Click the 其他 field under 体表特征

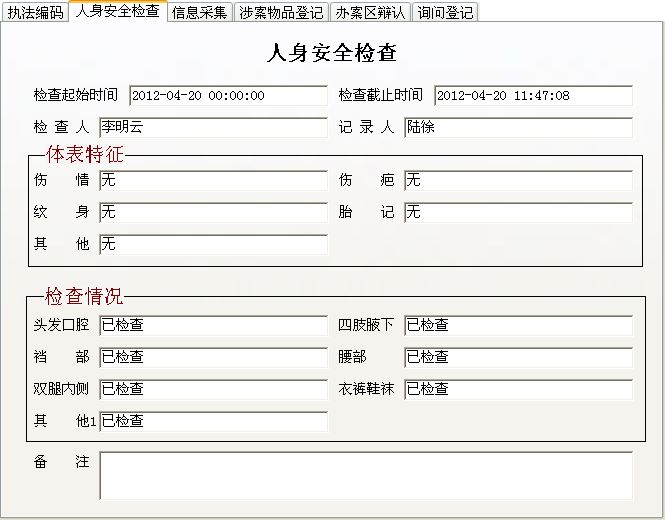coord(213,244)
